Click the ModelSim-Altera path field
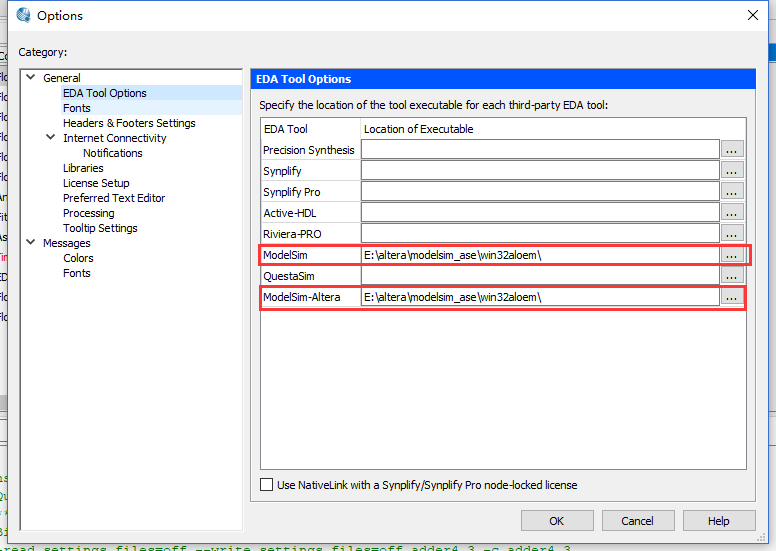Viewport: 776px width, 551px height. pos(540,297)
